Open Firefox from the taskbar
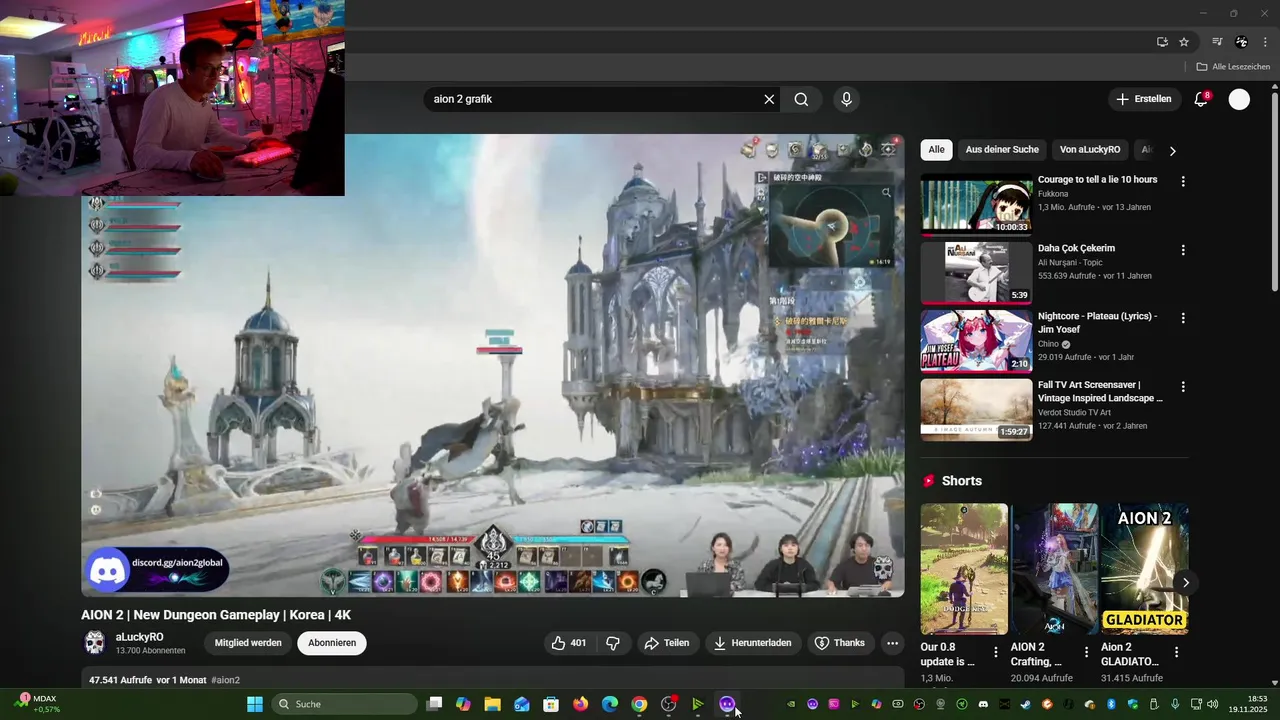Screen dimensions: 1280x720 tap(580, 704)
